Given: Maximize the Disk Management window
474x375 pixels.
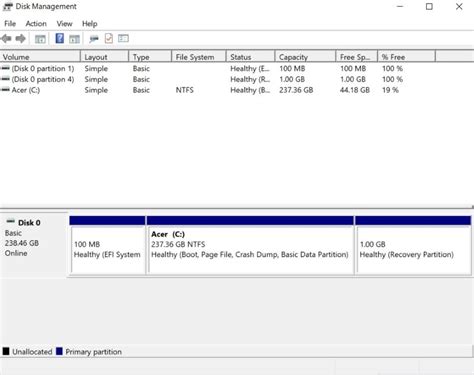Looking at the screenshot, I should tap(429, 6).
